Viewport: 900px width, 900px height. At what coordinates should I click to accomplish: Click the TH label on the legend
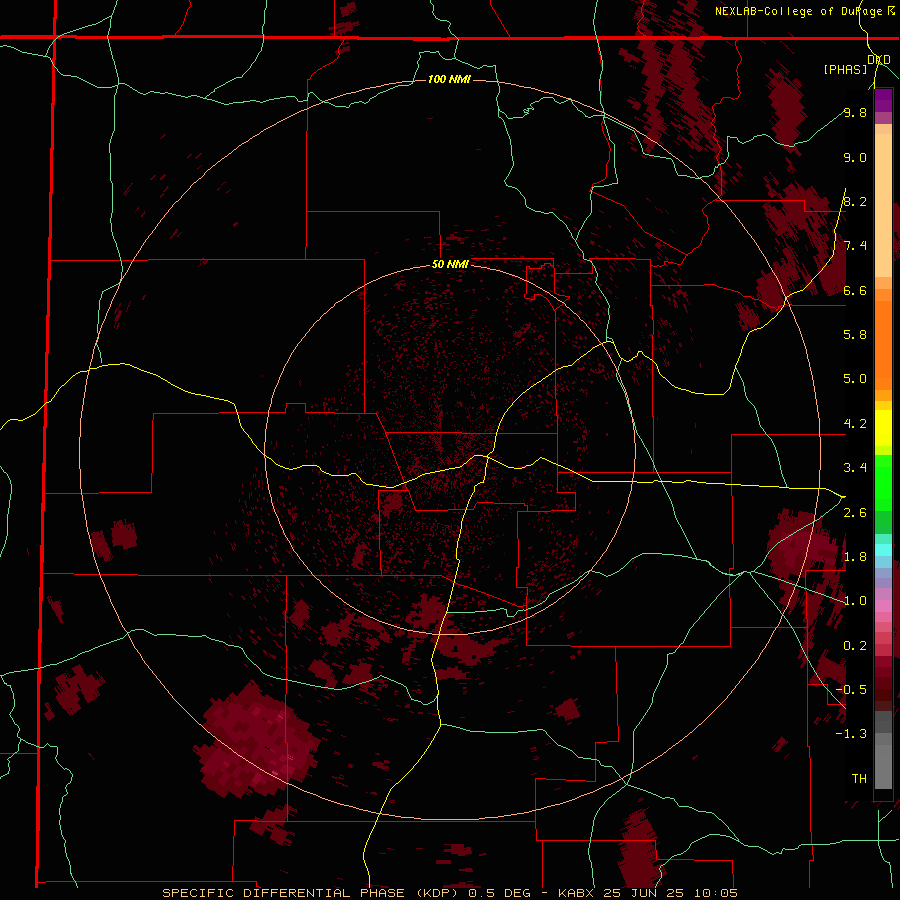(x=859, y=779)
